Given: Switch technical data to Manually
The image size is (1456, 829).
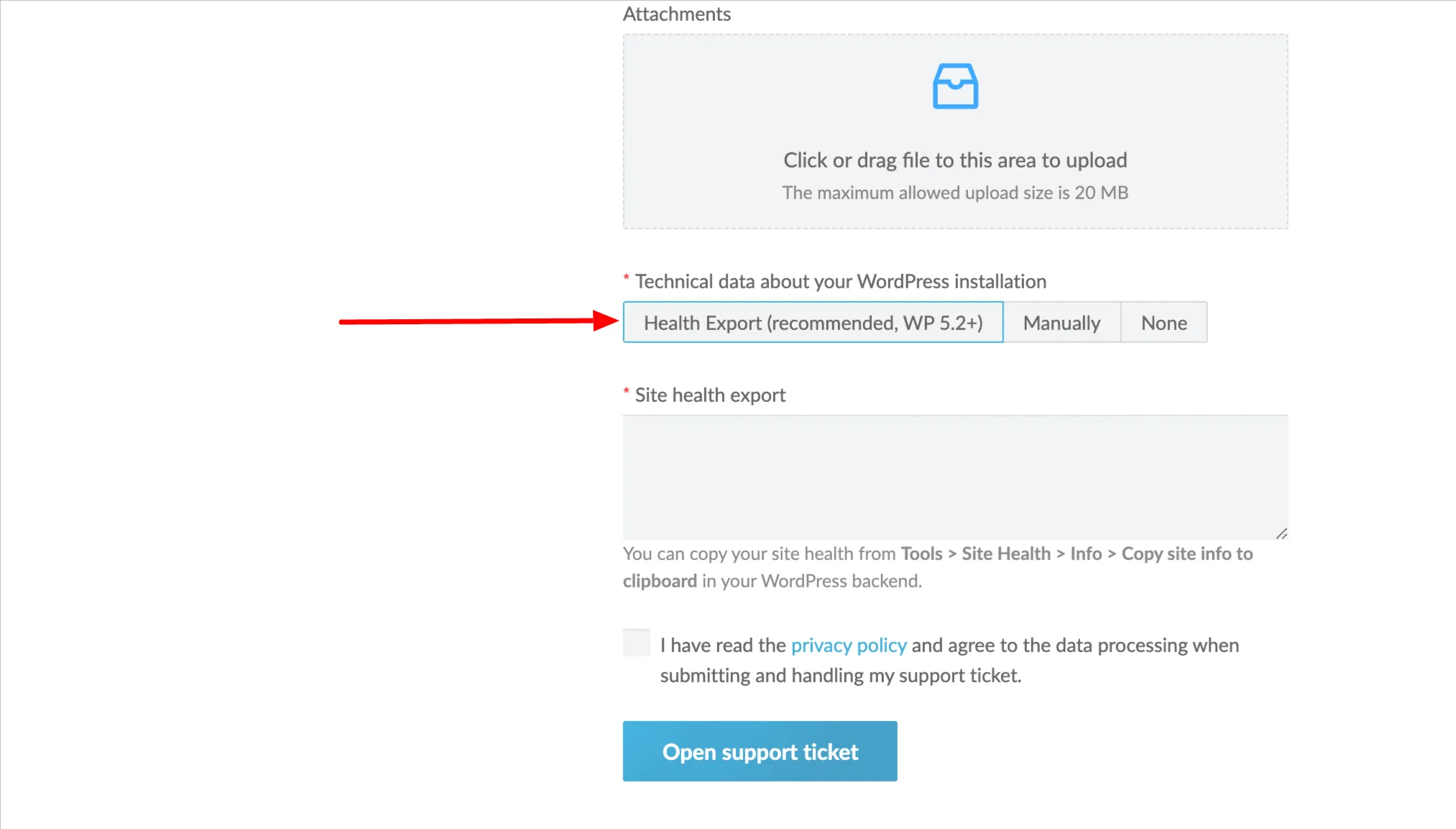Looking at the screenshot, I should click(x=1061, y=323).
